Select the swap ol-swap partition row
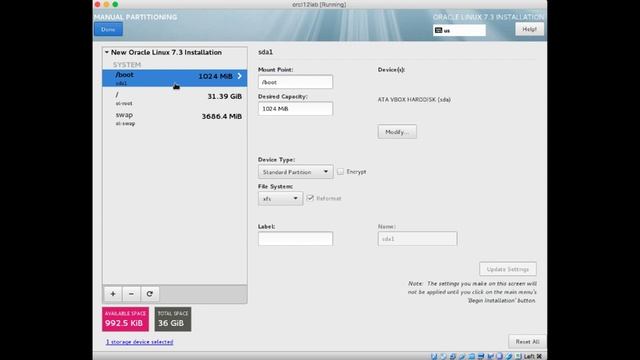Viewport: 640px width, 360px height. pos(175,118)
